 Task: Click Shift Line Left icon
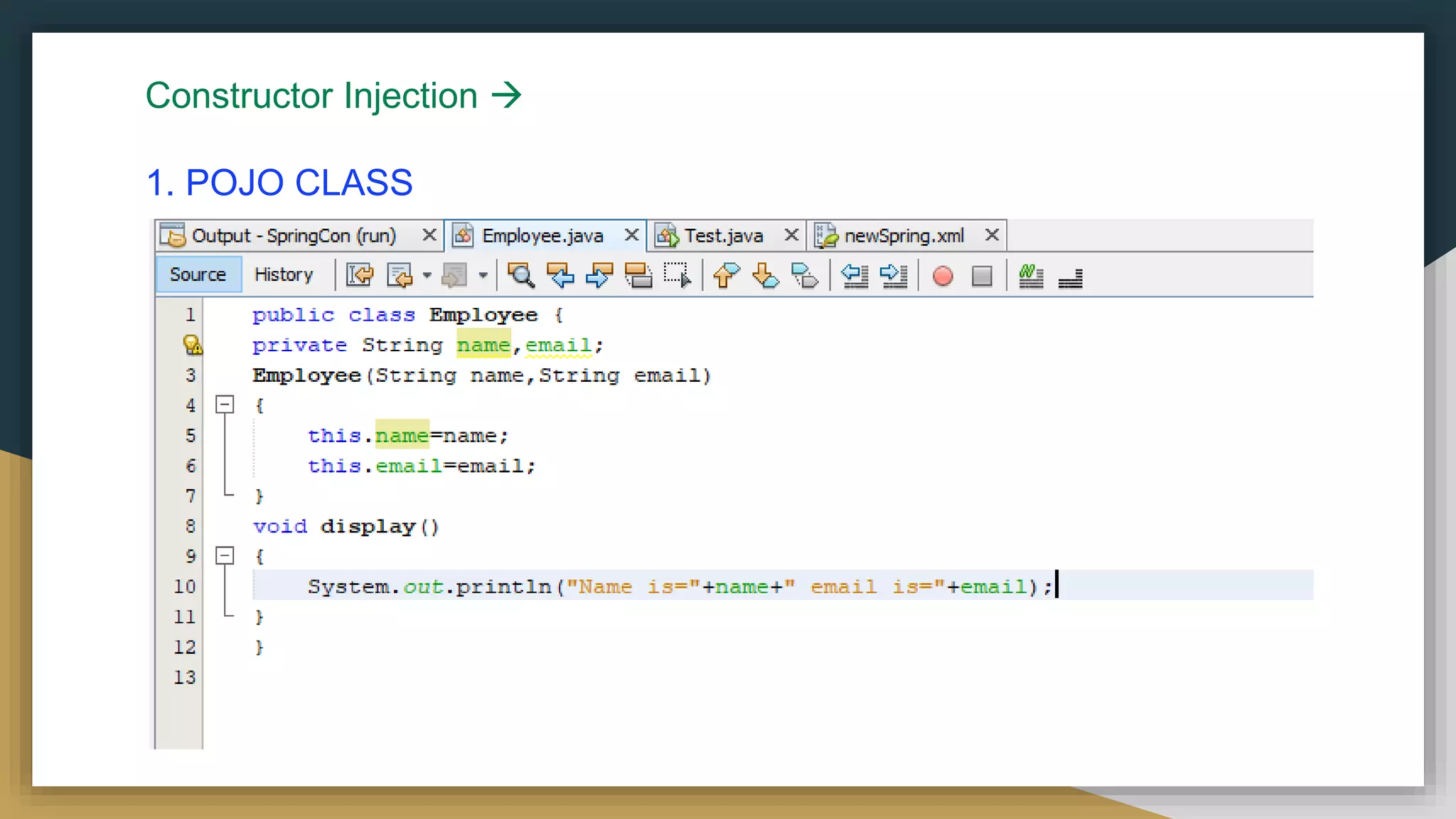[x=855, y=275]
